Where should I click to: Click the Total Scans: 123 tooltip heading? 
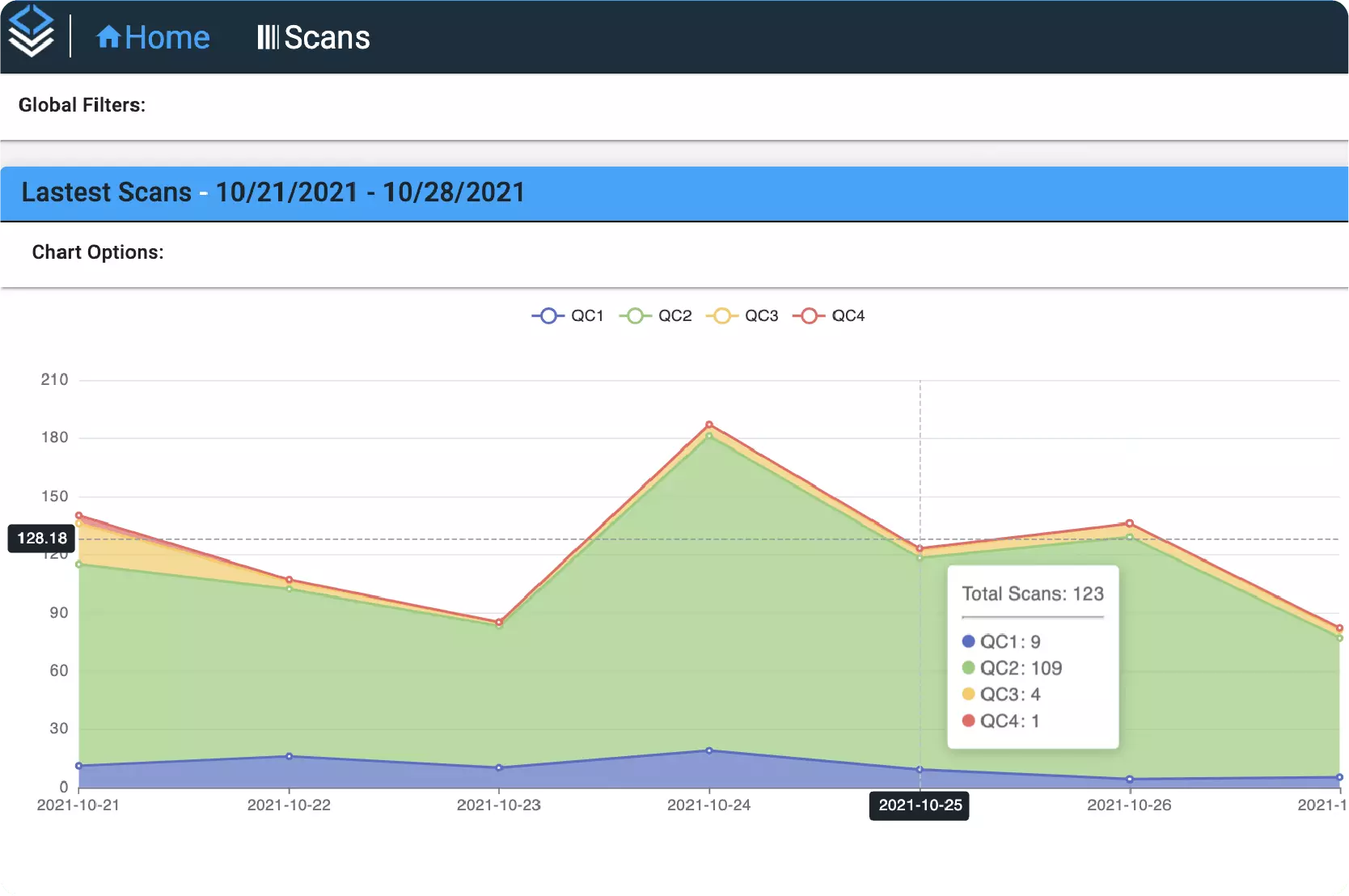pyautogui.click(x=1032, y=593)
